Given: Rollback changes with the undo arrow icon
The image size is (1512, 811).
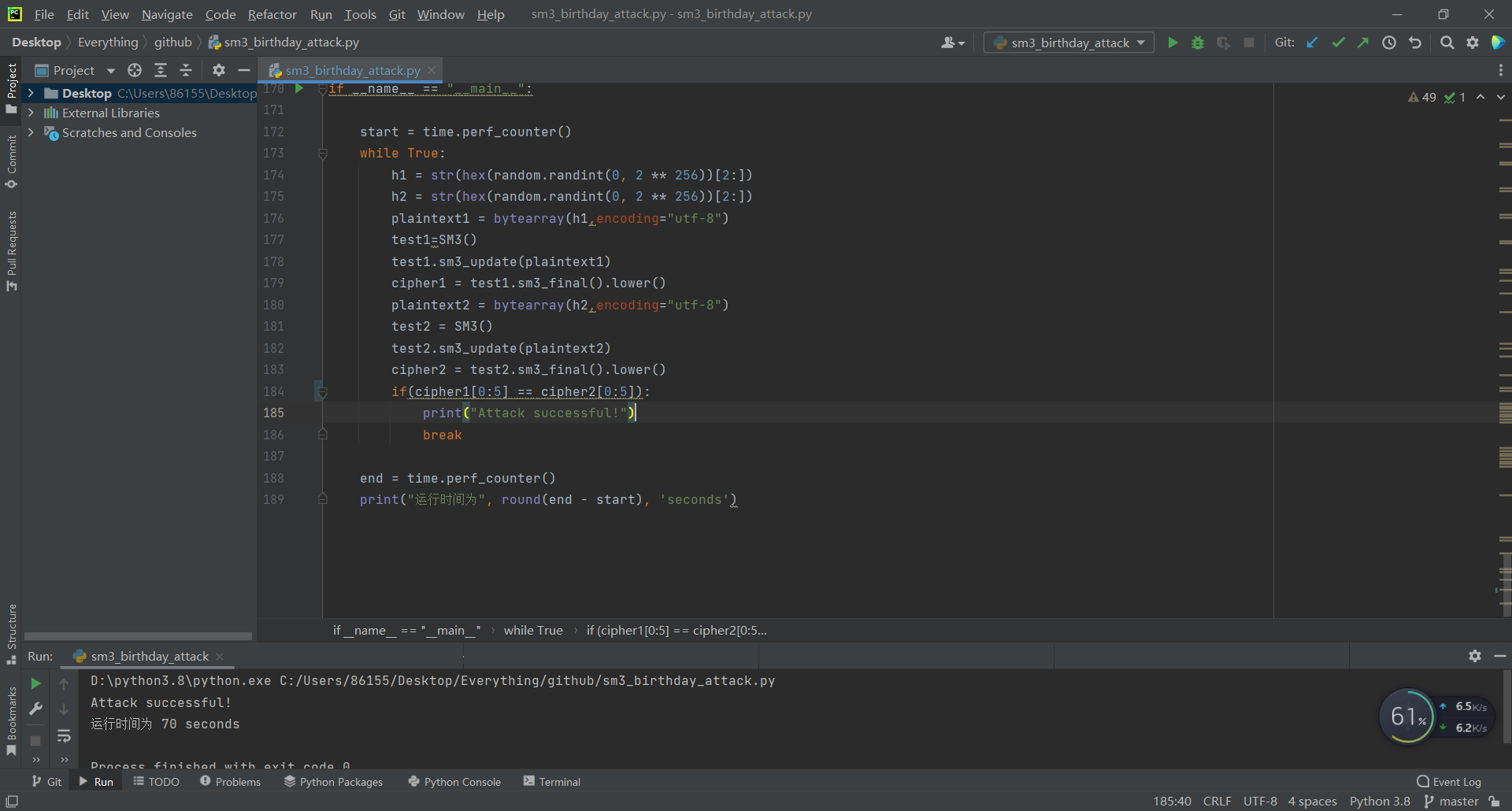Looking at the screenshot, I should pyautogui.click(x=1415, y=43).
